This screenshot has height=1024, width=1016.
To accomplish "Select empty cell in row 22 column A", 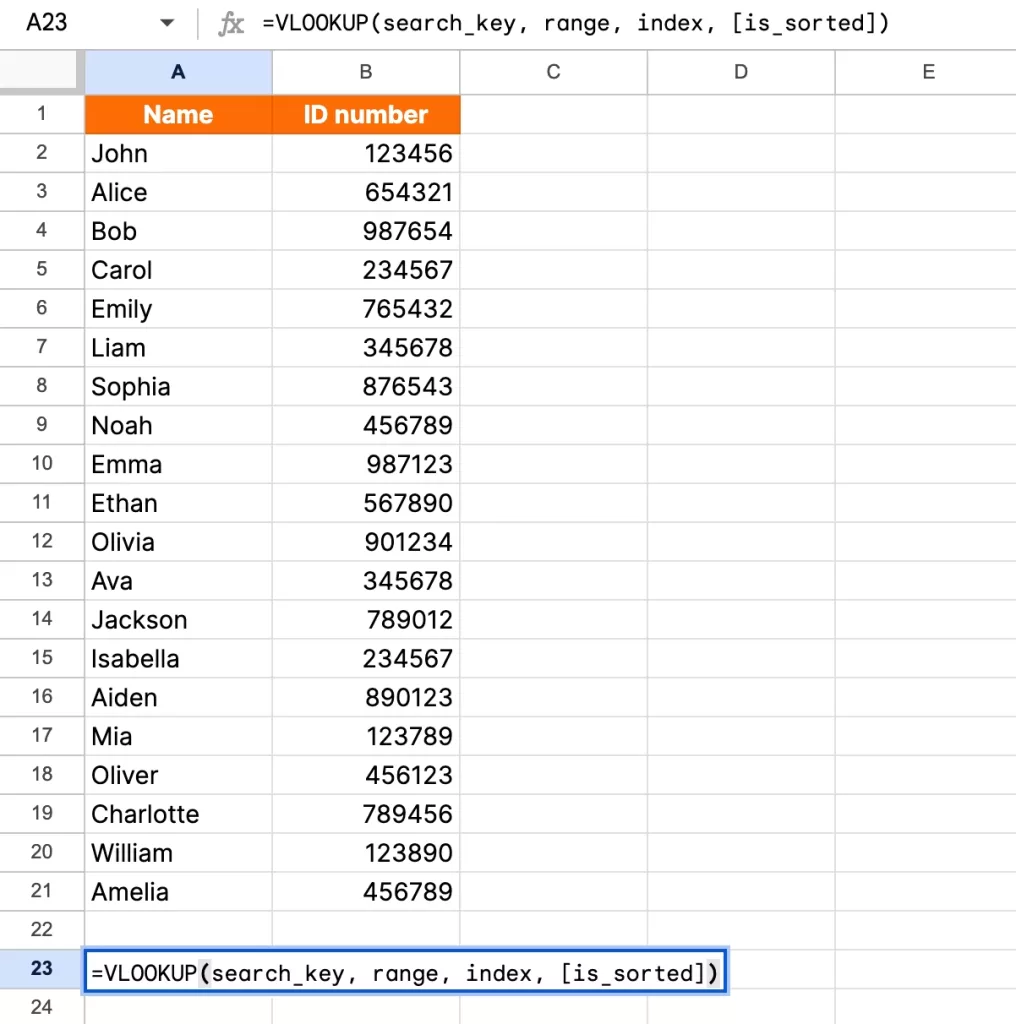I will pos(177,931).
